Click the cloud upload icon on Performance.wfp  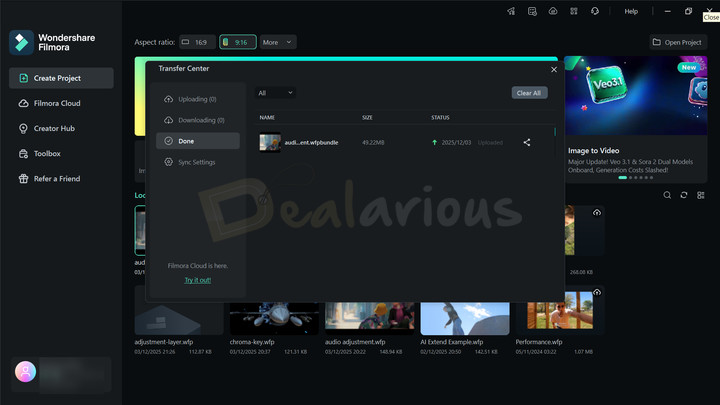(x=597, y=292)
